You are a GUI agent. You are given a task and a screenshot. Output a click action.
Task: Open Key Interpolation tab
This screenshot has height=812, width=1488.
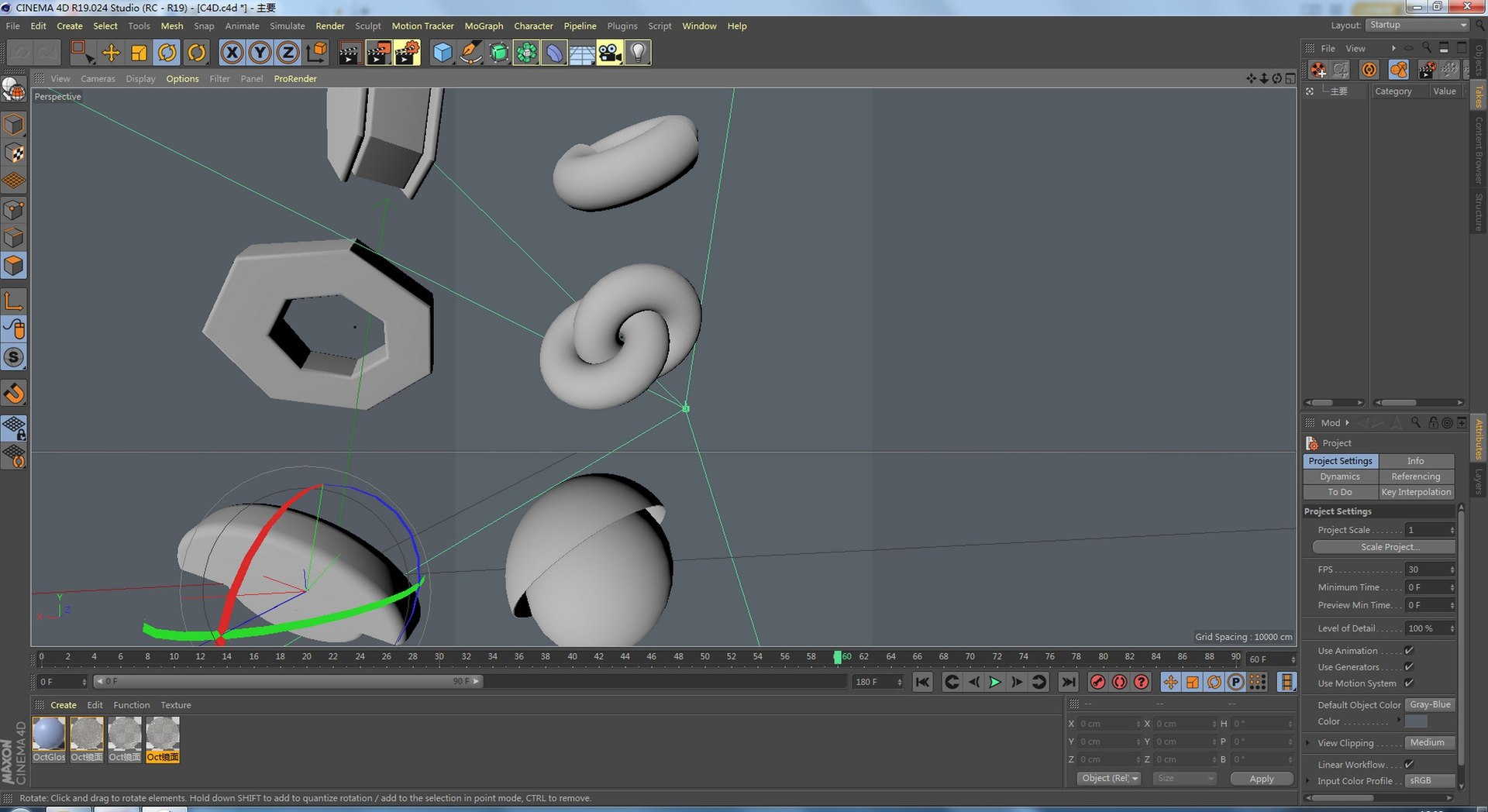(x=1415, y=492)
